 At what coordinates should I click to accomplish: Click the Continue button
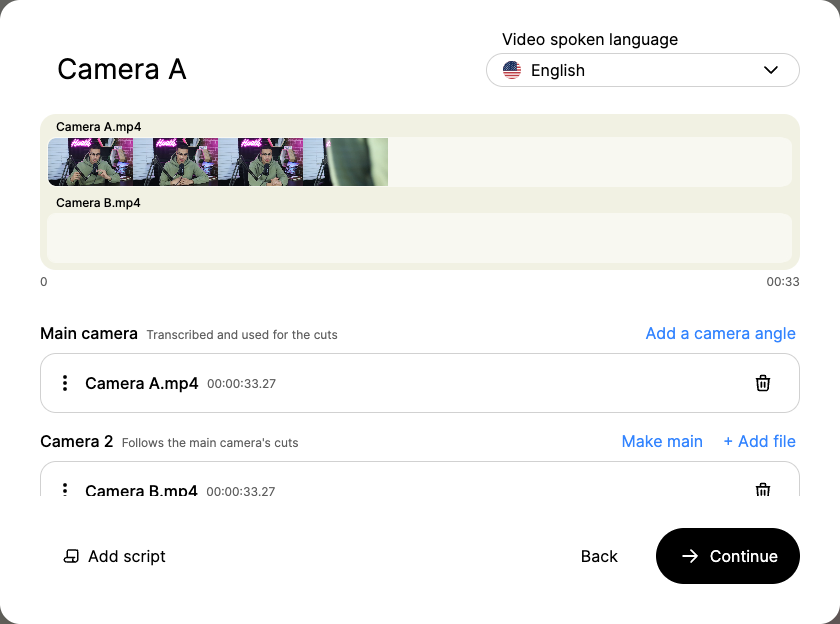point(728,556)
